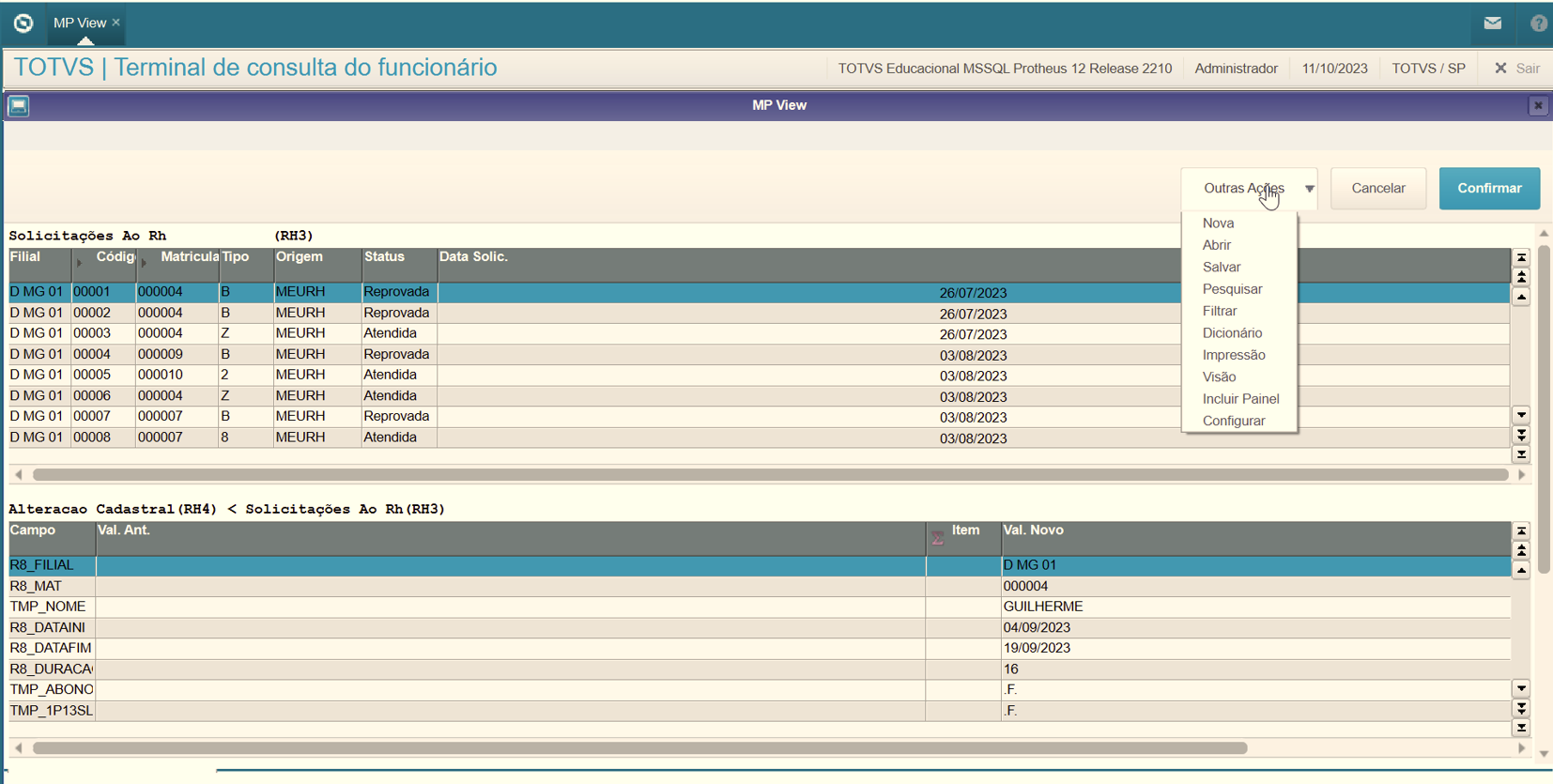Select Impressão in the dropdown menu
The height and width of the screenshot is (784, 1553).
[x=1233, y=355]
